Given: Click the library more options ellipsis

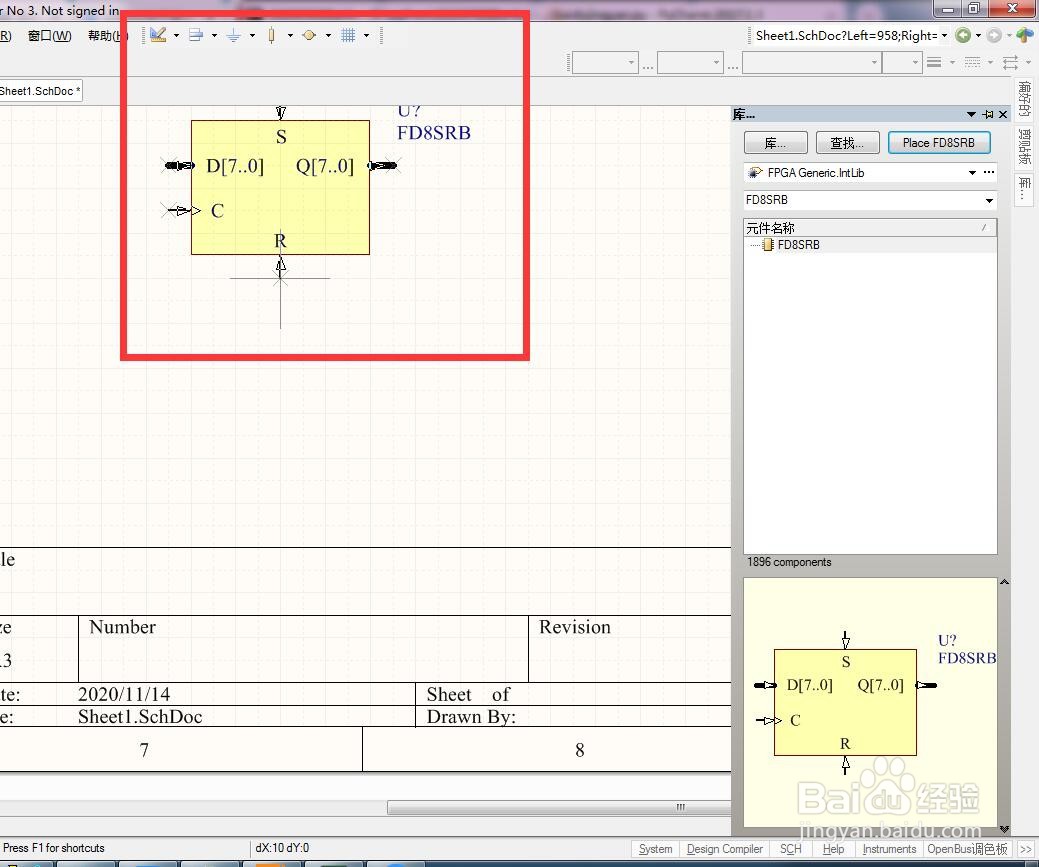Looking at the screenshot, I should [989, 172].
